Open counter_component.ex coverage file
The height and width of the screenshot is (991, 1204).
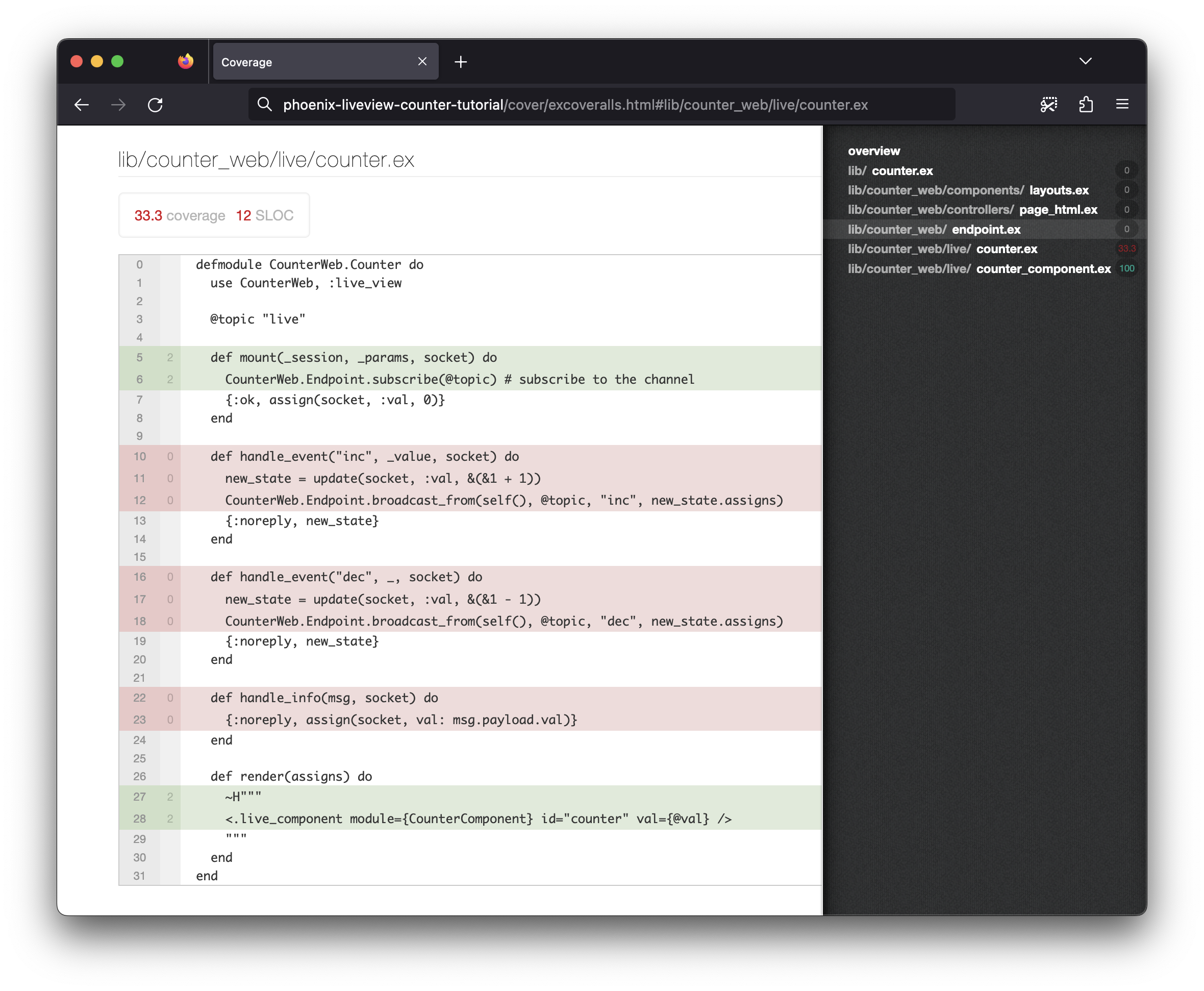point(979,268)
